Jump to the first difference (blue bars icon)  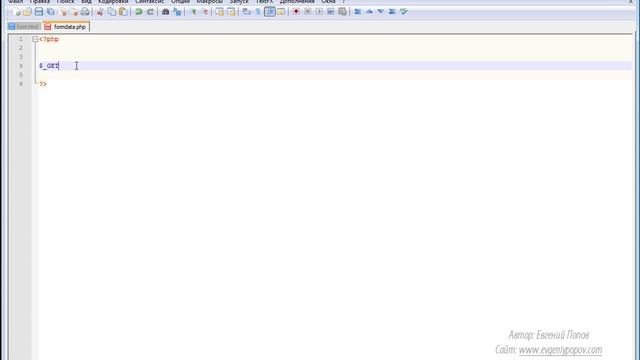tap(358, 12)
